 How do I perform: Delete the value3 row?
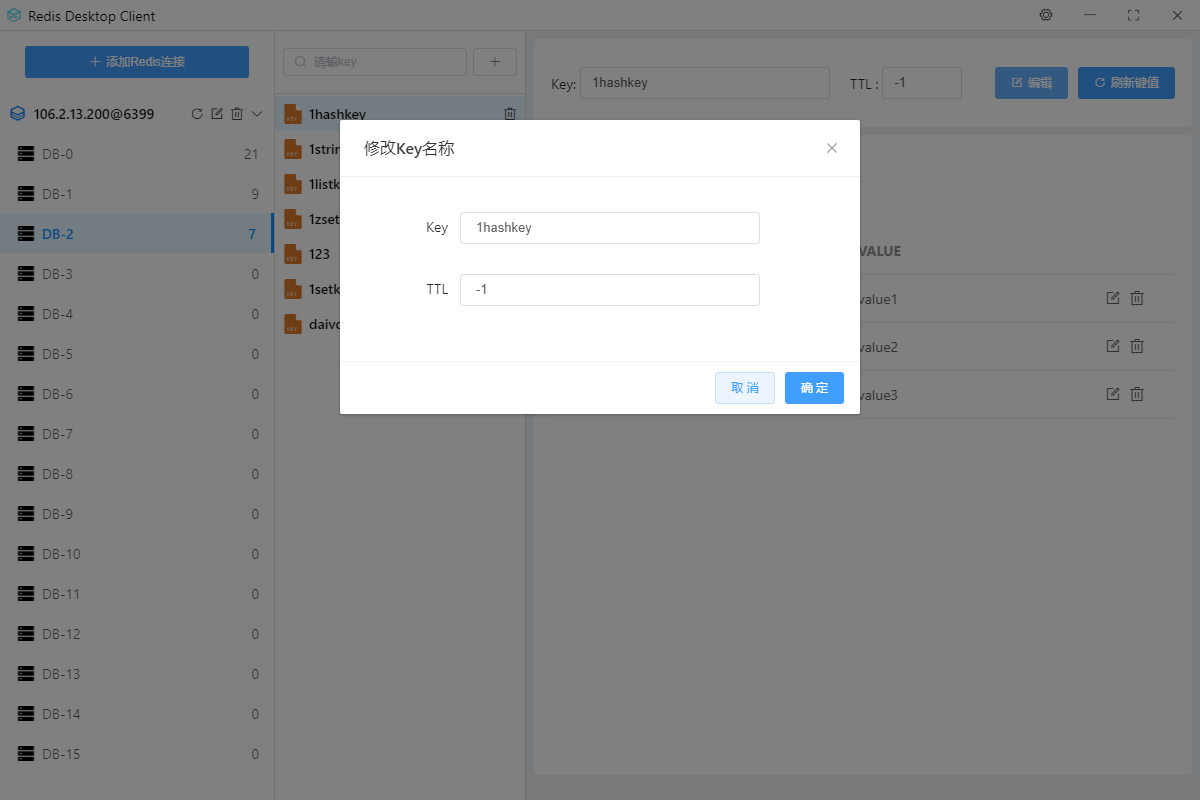(x=1137, y=394)
